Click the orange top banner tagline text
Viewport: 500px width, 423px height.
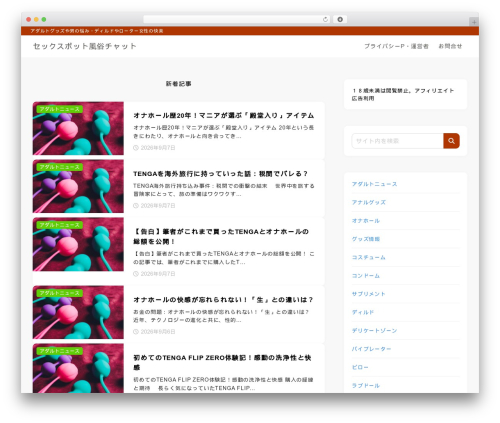pyautogui.click(x=97, y=31)
